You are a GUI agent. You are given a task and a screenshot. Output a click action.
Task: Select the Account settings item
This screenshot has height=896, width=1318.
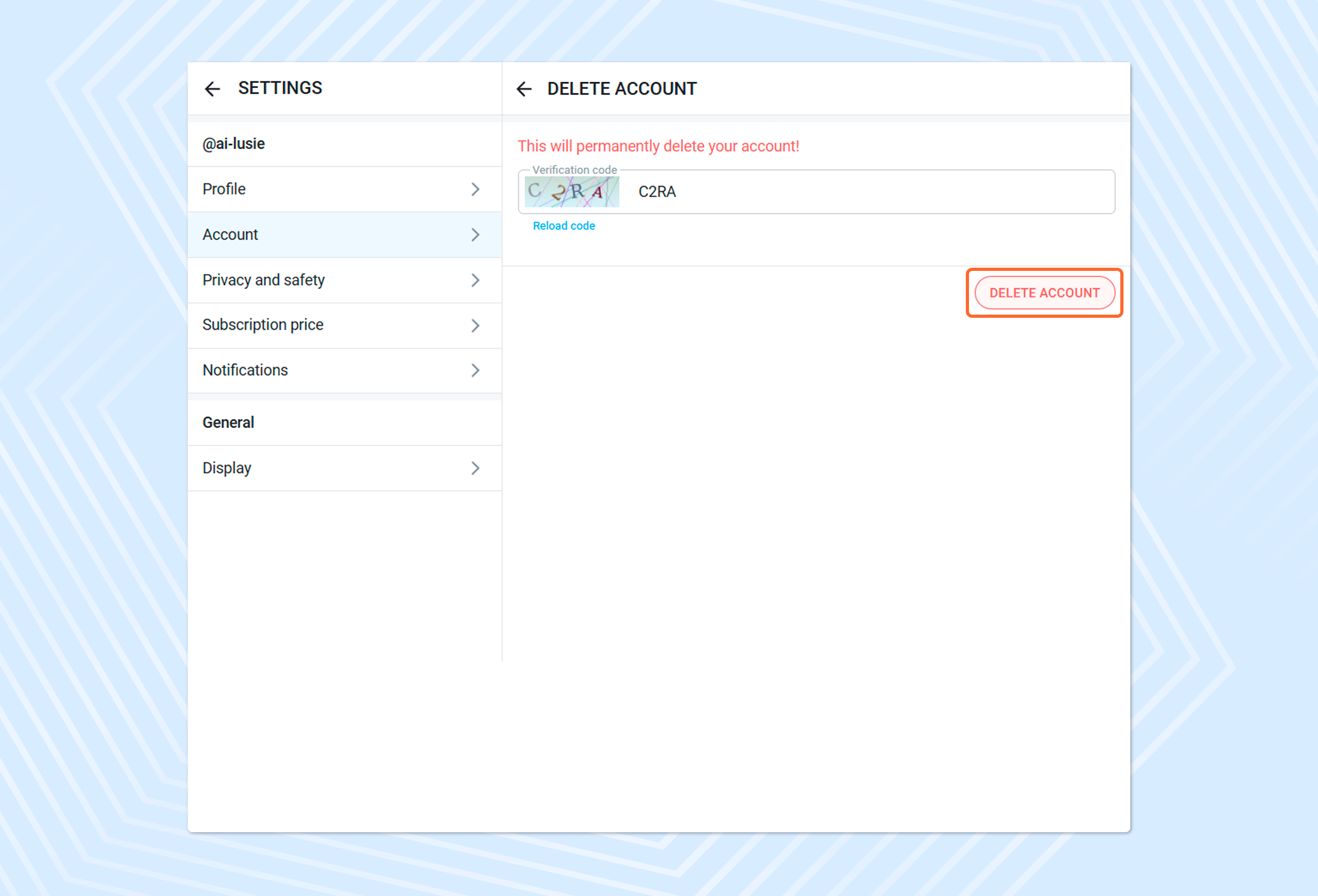click(230, 235)
